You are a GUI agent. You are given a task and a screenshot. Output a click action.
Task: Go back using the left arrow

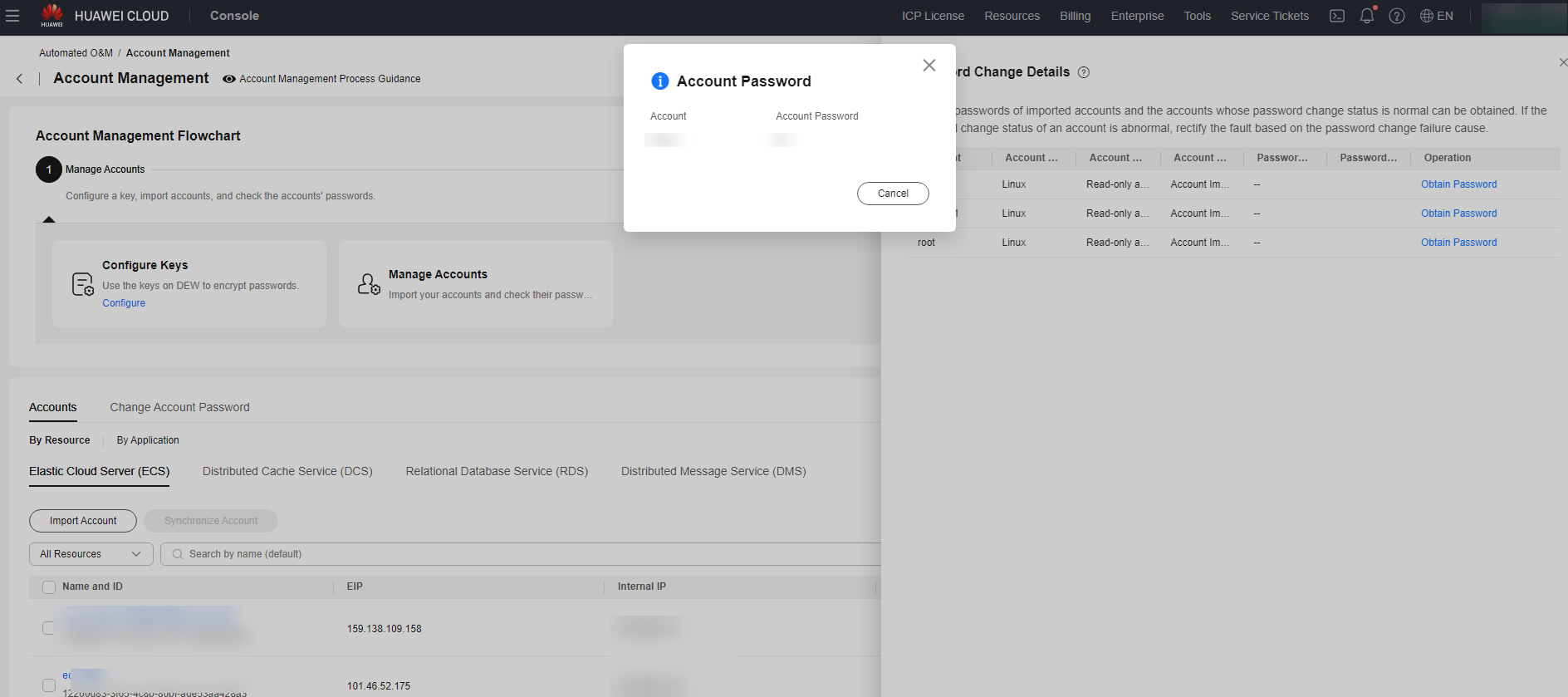[20, 79]
